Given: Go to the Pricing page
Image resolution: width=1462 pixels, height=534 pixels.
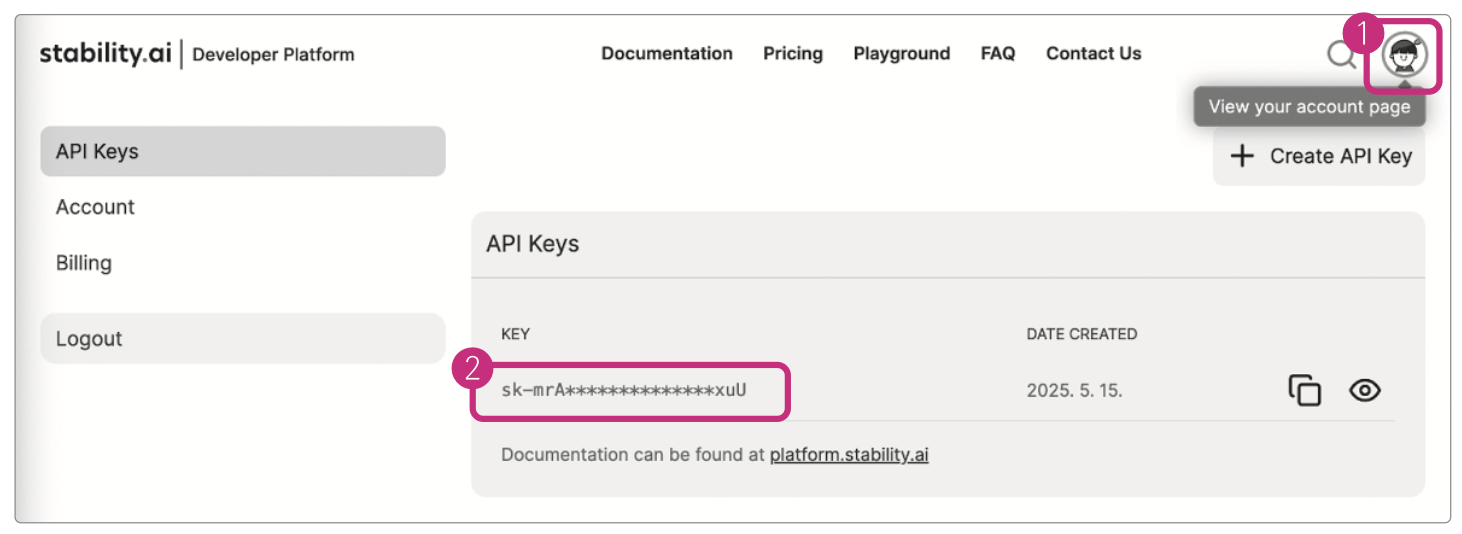Looking at the screenshot, I should pyautogui.click(x=792, y=54).
